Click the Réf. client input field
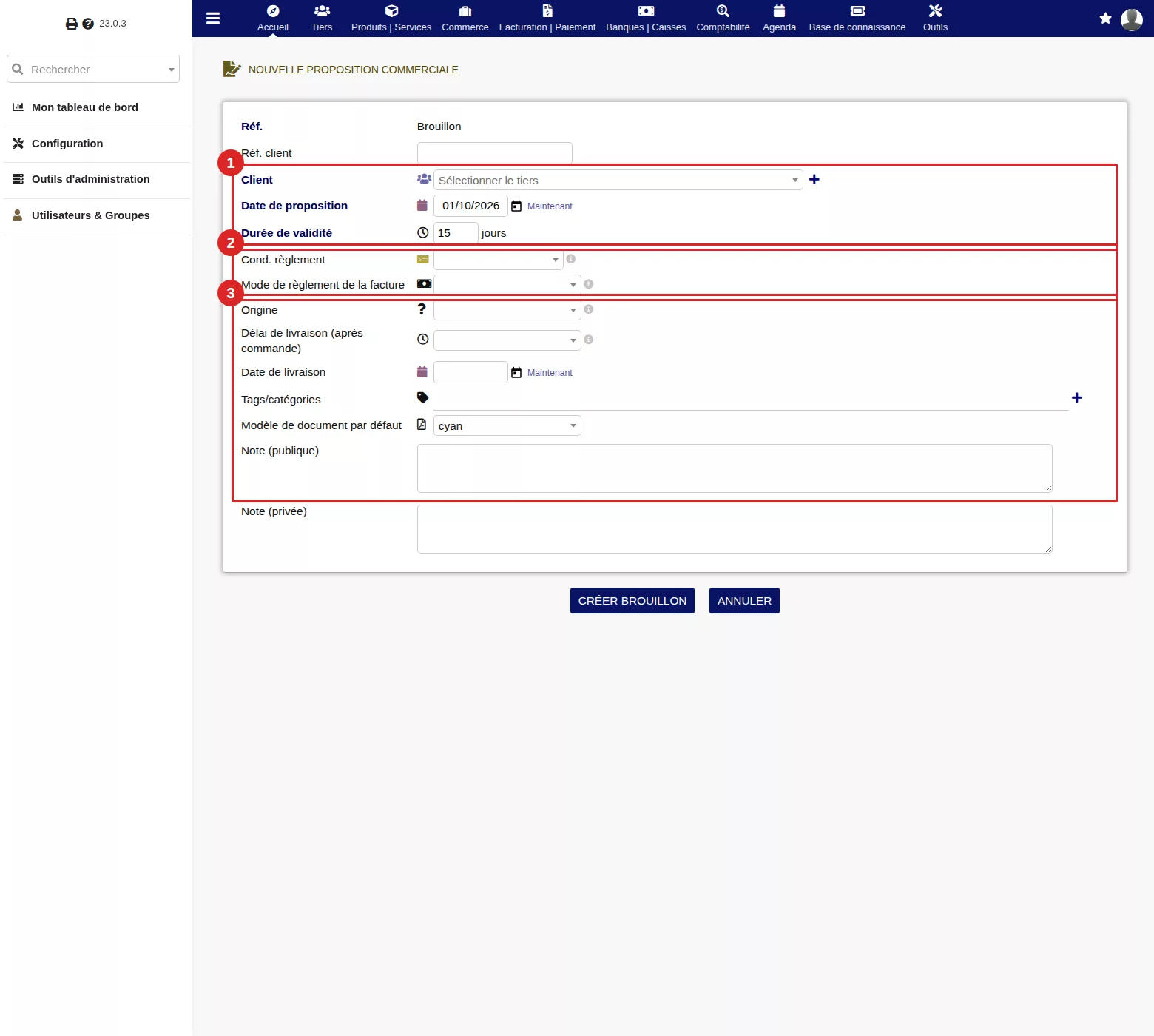The image size is (1154, 1036). point(495,153)
